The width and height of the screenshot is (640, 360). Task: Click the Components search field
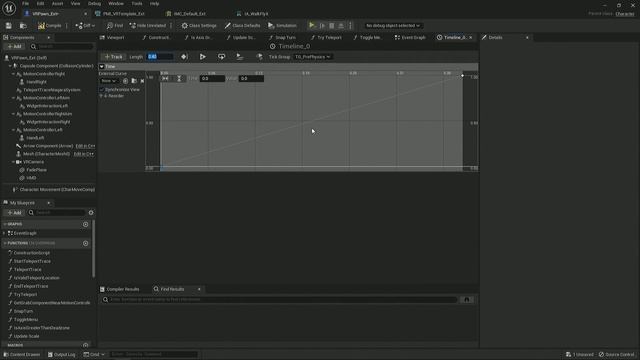62,47
